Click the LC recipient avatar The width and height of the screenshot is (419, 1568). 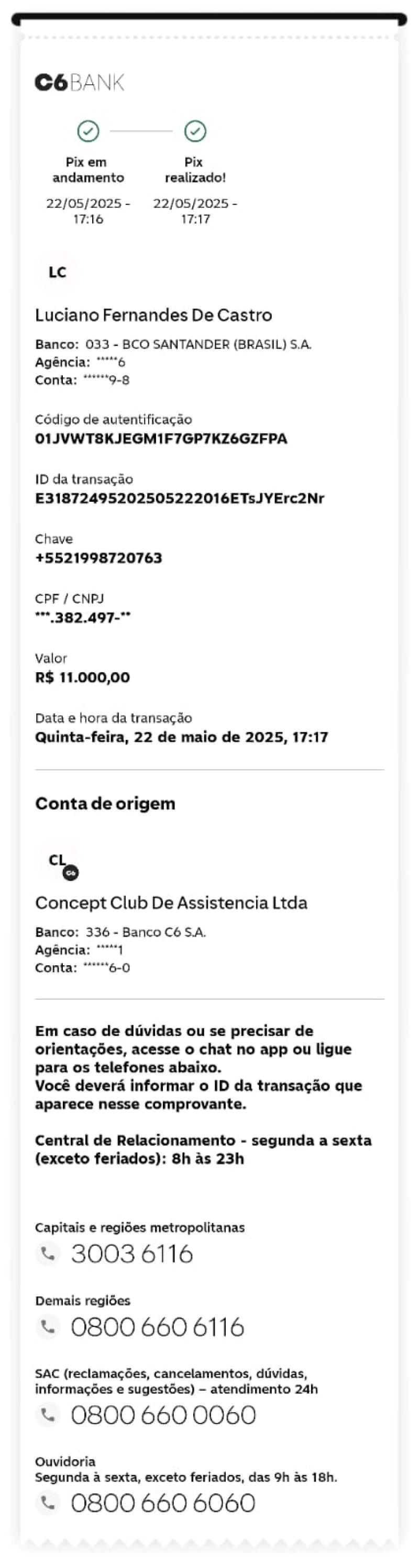coord(57,272)
